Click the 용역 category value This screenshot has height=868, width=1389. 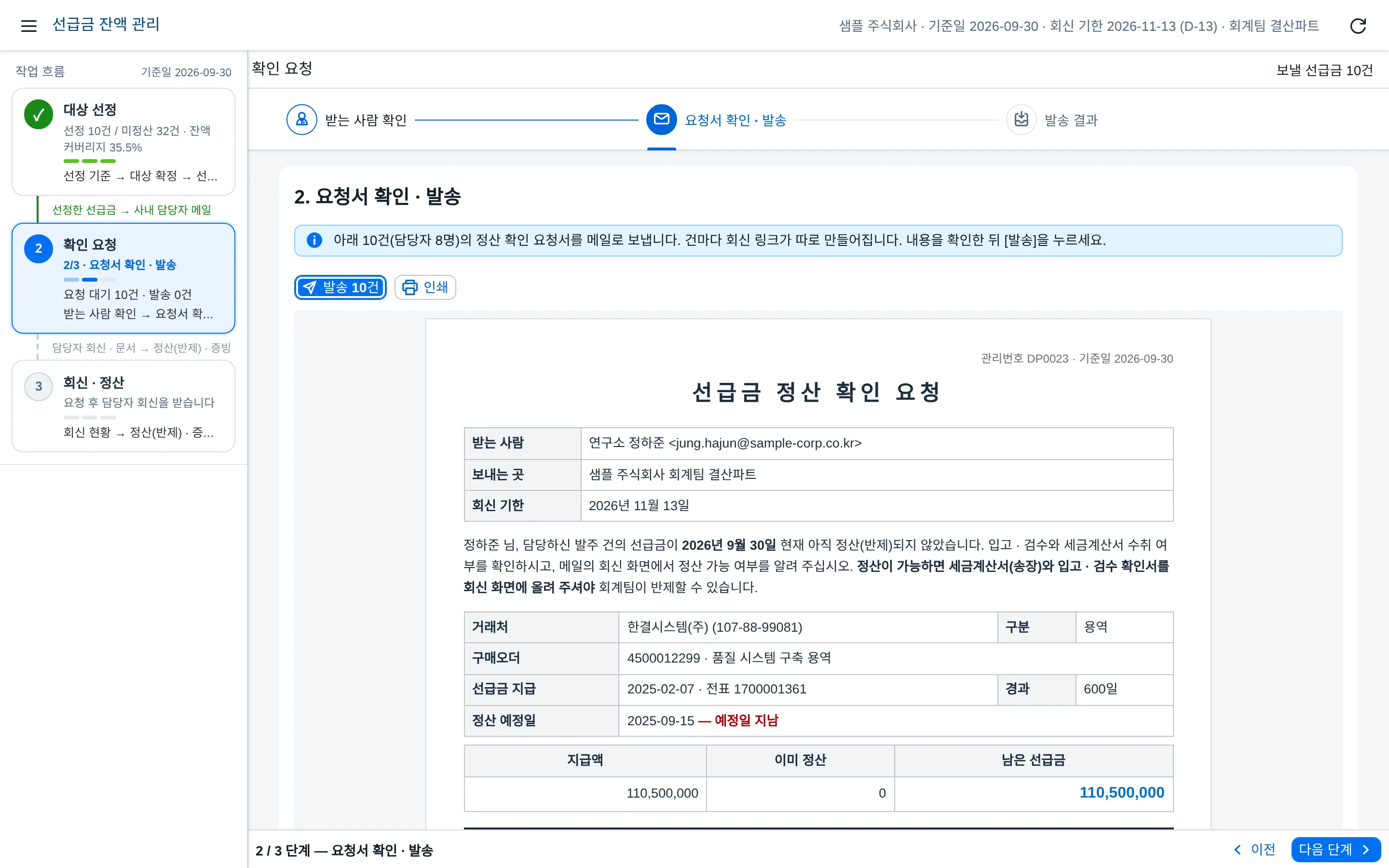click(1095, 627)
